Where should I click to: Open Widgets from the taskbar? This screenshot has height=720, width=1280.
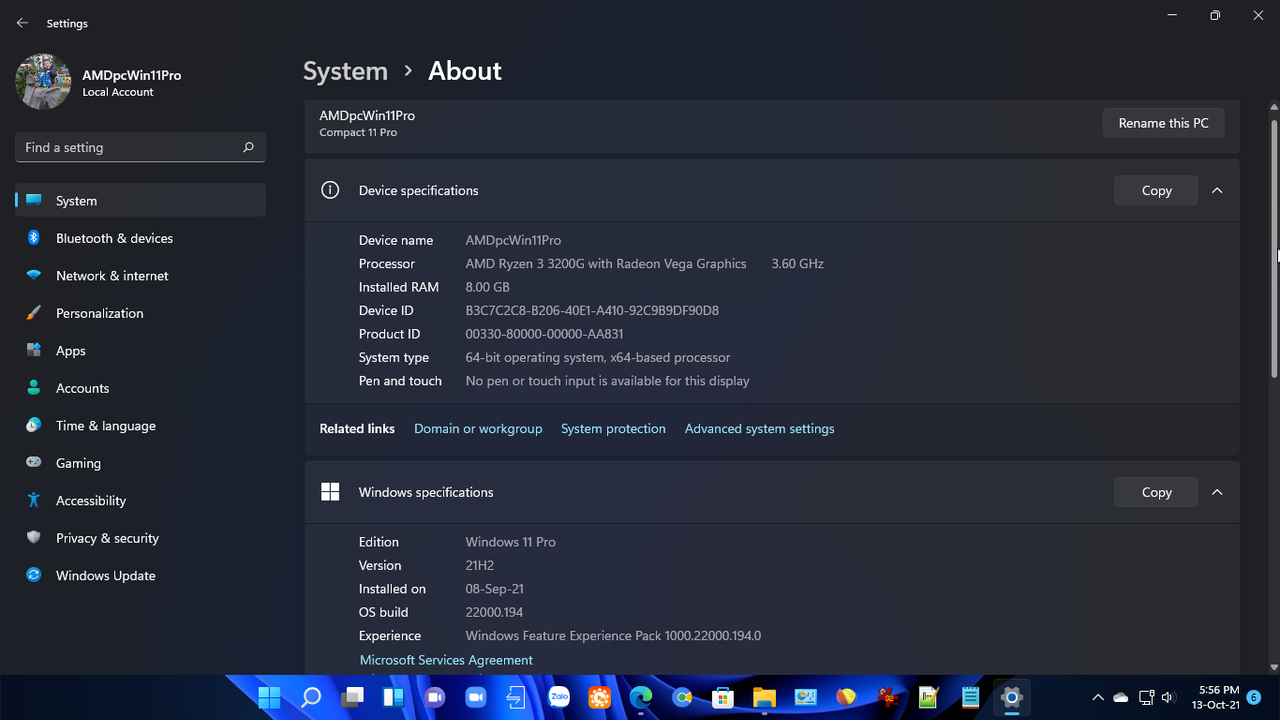point(393,697)
